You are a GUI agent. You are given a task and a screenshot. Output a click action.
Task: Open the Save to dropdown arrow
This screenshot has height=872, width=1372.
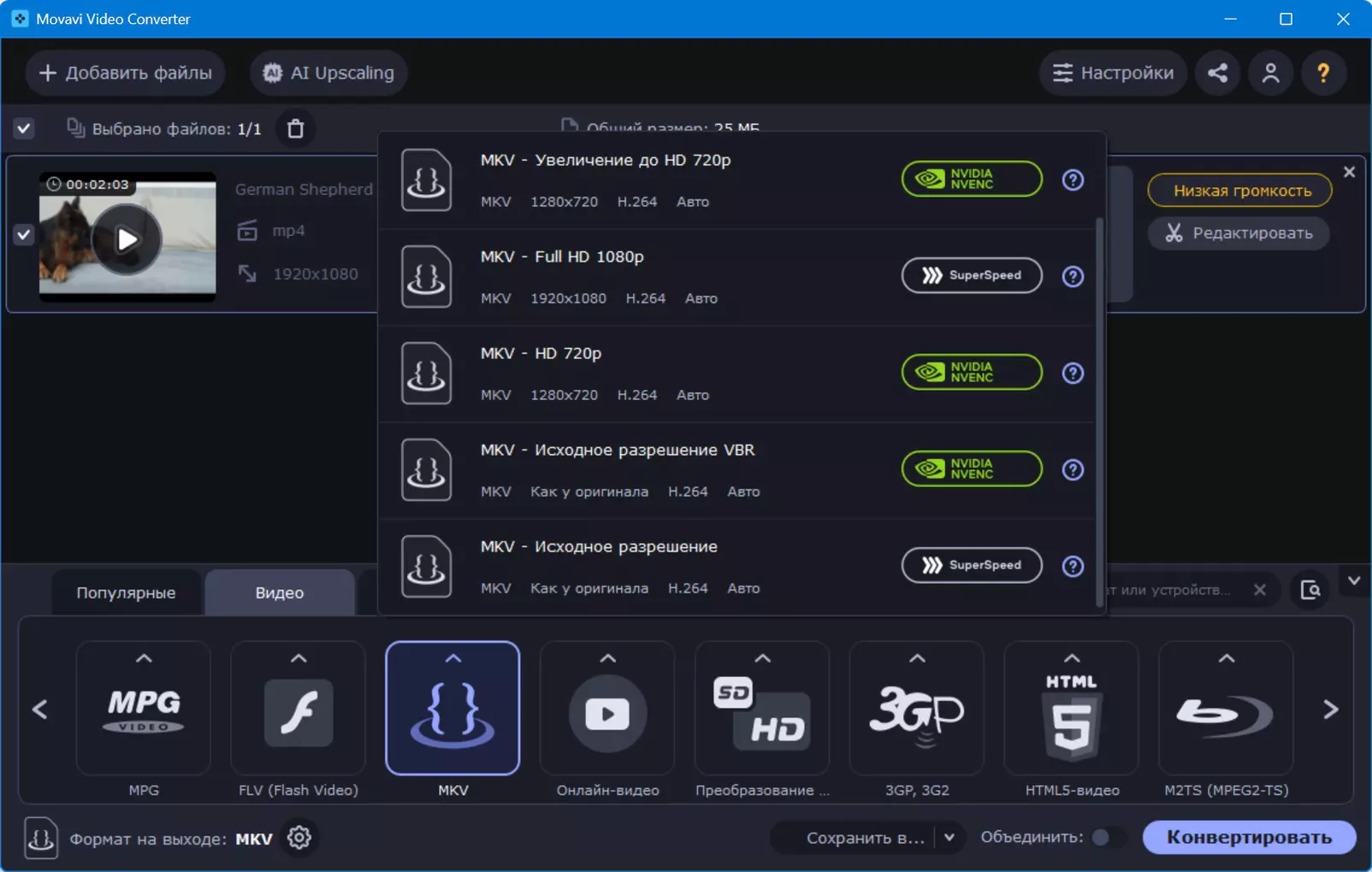[x=949, y=838]
